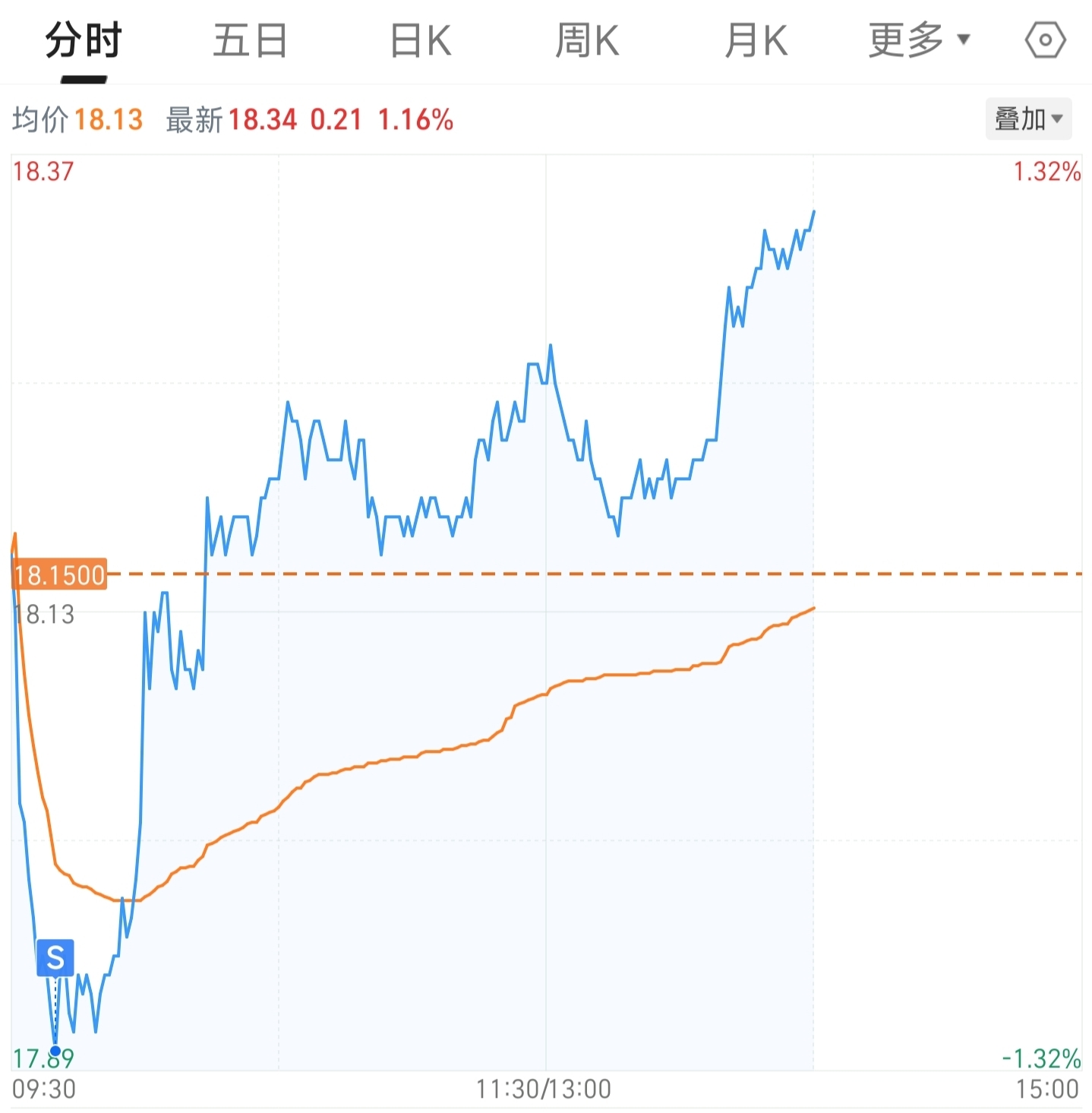Switch to the 五日 five-day tab
The width and height of the screenshot is (1092, 1113).
tap(250, 41)
